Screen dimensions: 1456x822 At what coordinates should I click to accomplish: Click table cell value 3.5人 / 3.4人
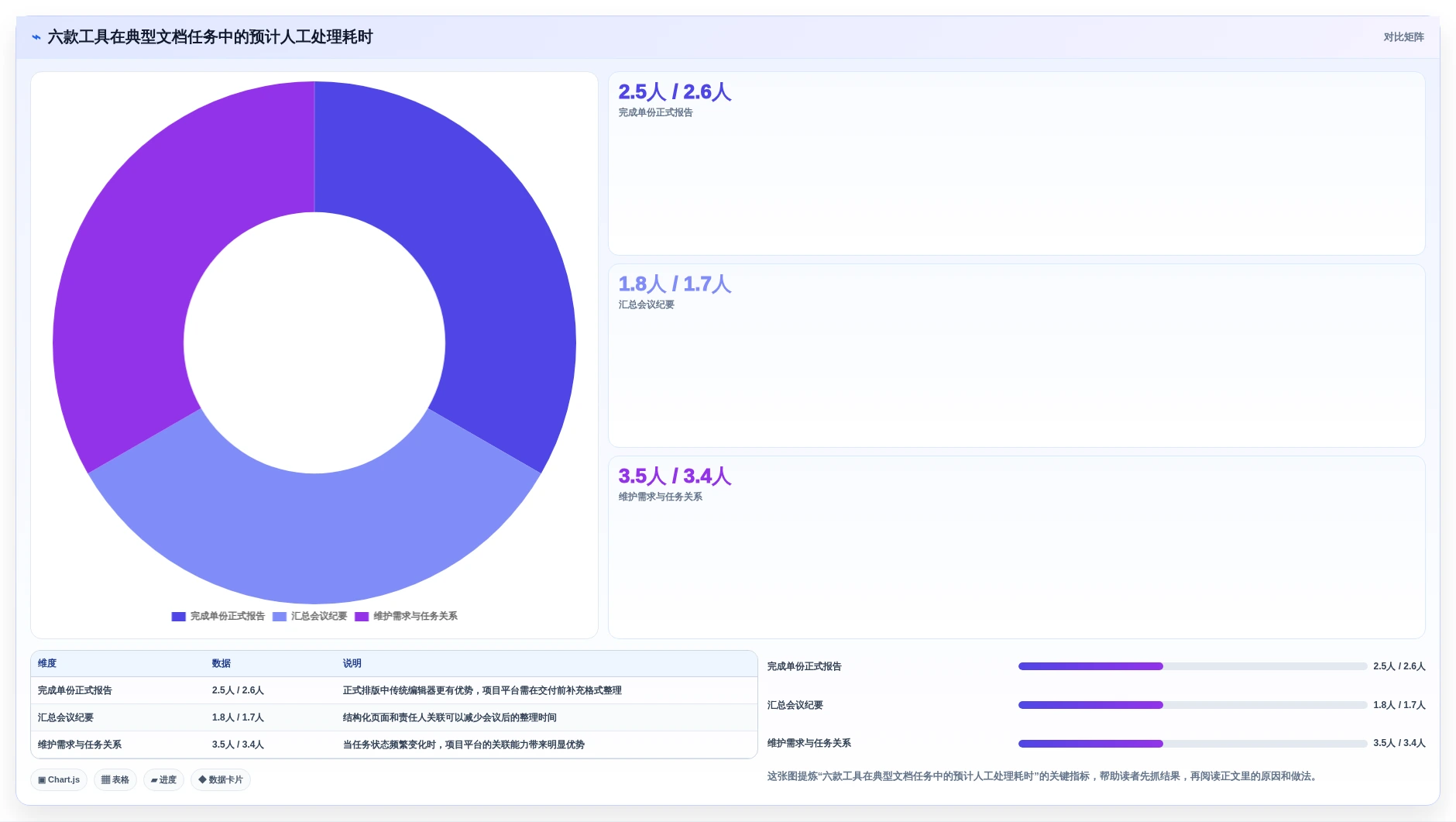coord(238,745)
